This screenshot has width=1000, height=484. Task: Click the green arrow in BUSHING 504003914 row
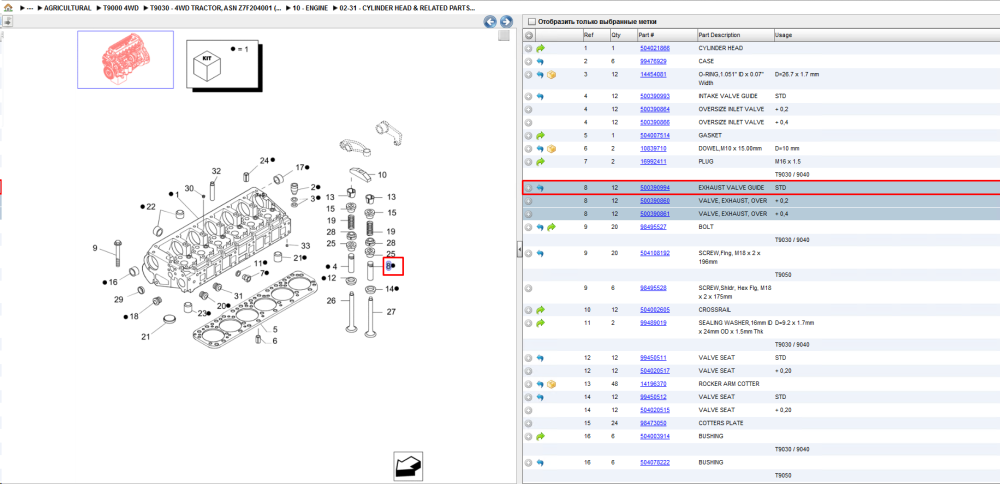tap(541, 436)
